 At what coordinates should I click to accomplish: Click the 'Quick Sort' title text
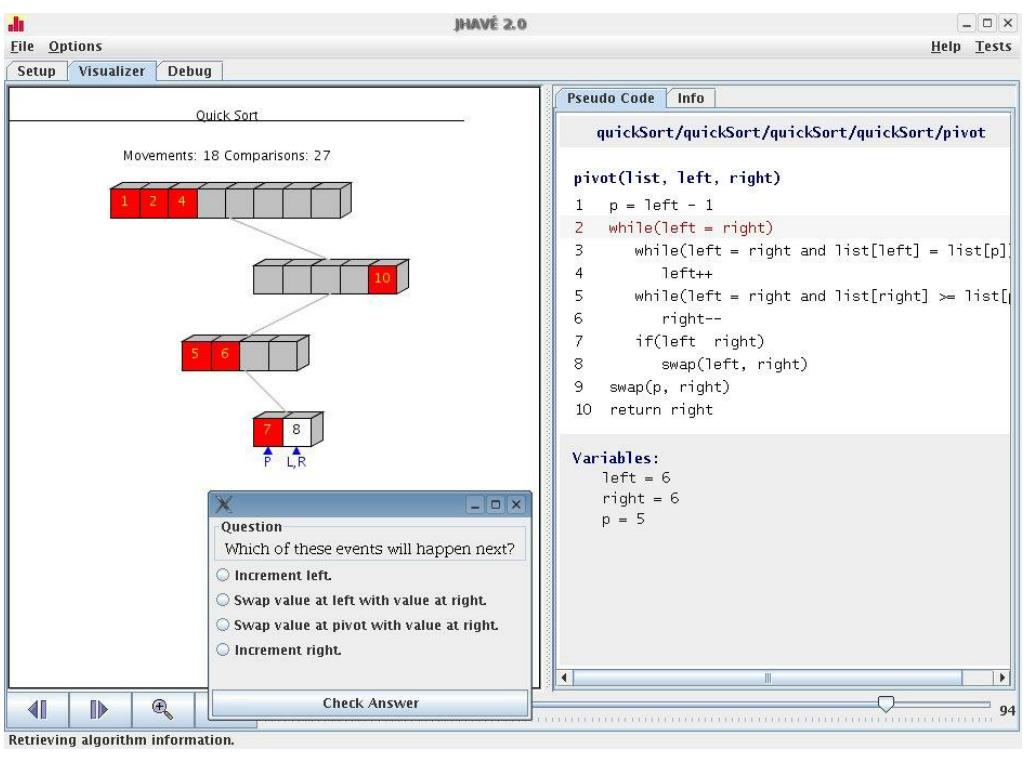[x=227, y=115]
